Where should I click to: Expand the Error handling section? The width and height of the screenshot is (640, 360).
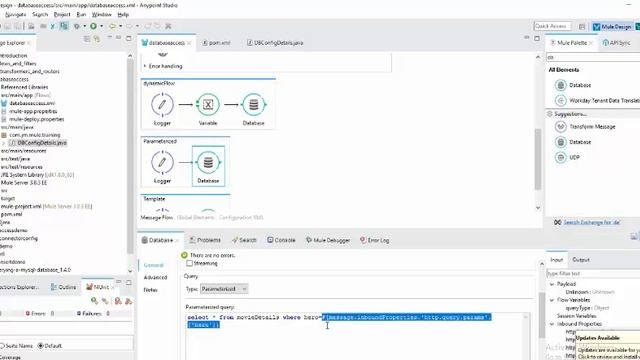pyautogui.click(x=144, y=66)
